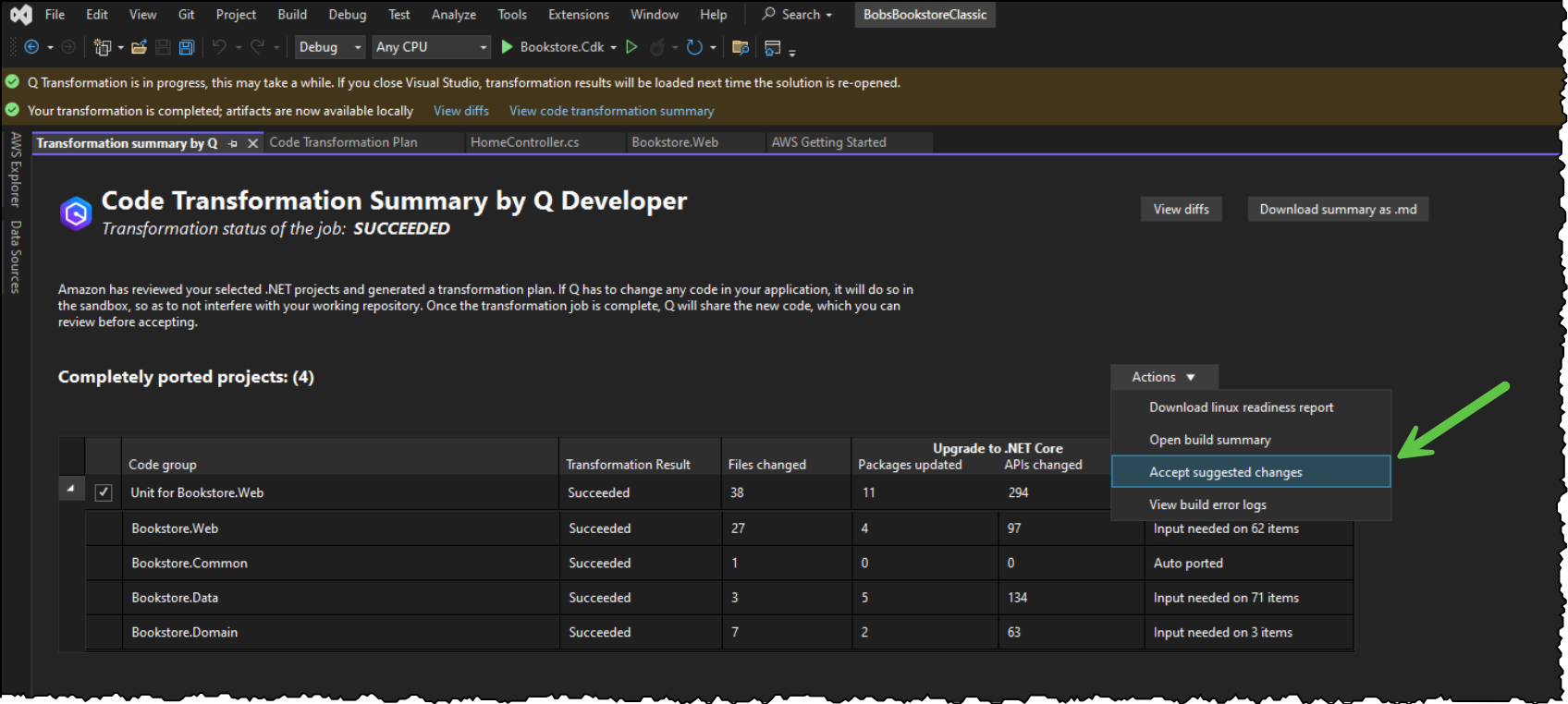
Task: Select View build error logs
Action: coord(1251,504)
